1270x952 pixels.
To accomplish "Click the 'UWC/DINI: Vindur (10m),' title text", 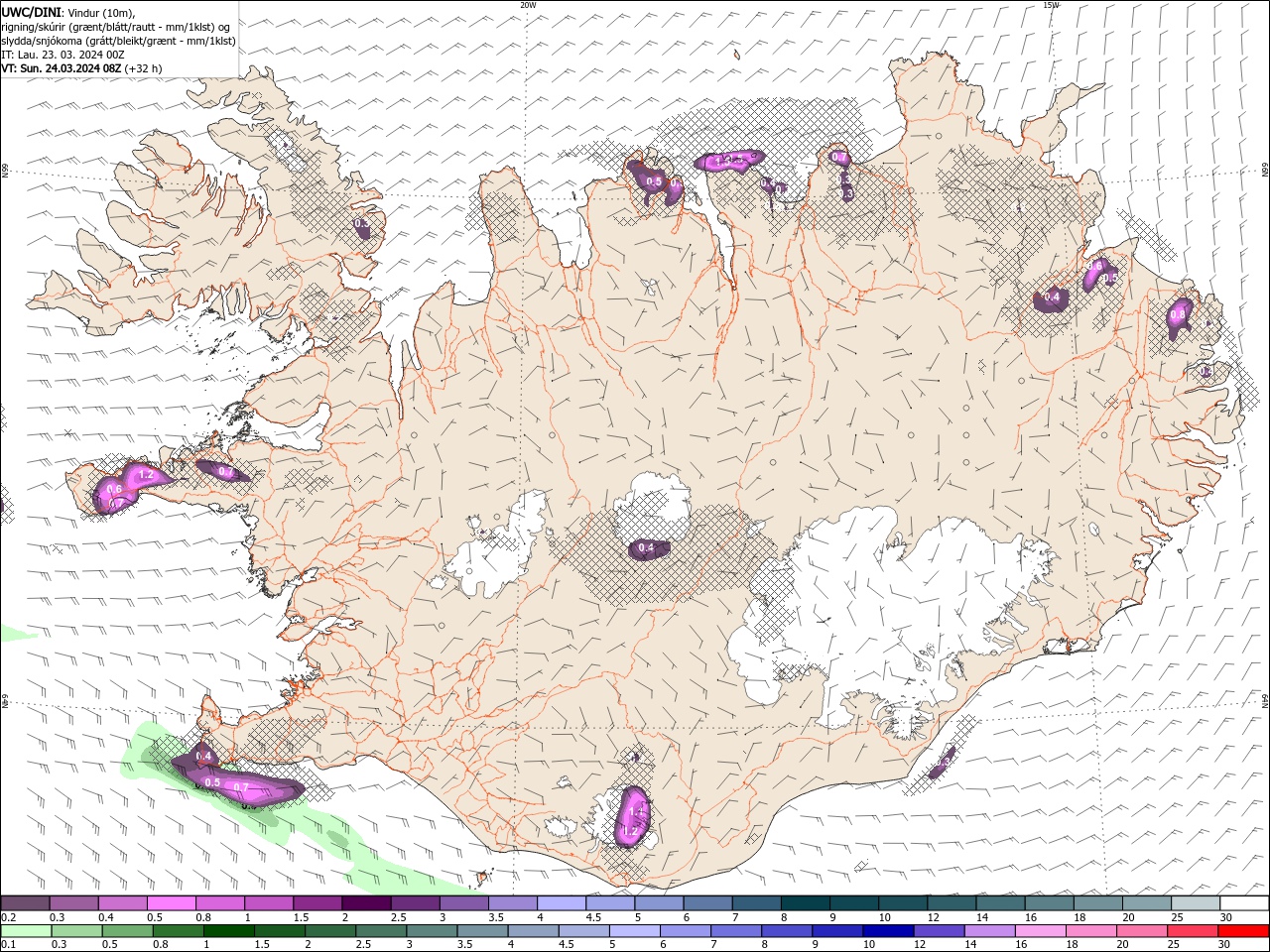I will [68, 12].
